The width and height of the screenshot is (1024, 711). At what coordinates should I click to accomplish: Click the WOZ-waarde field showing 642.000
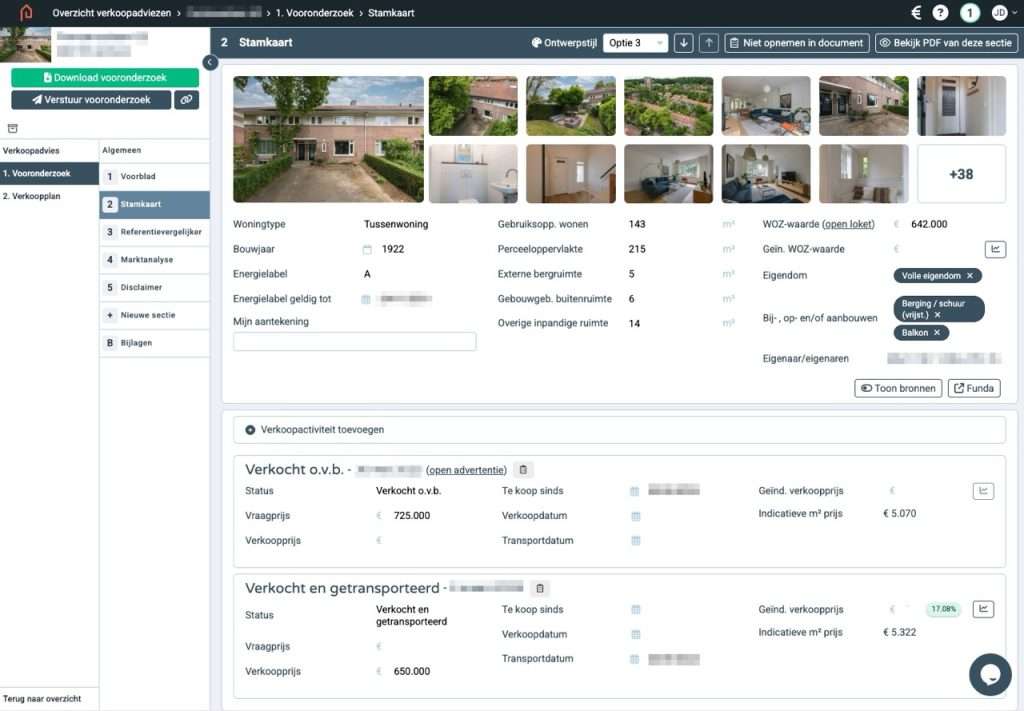tap(929, 224)
